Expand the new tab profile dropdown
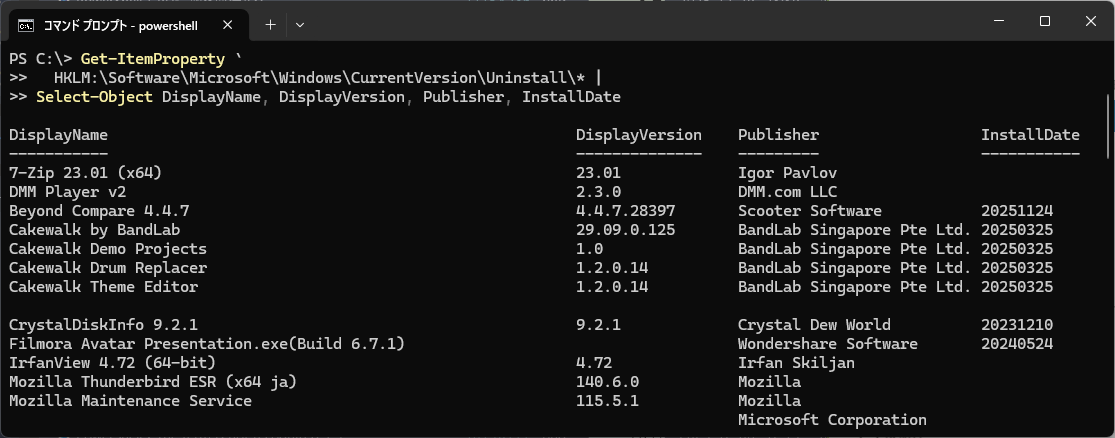Screen dimensions: 1115x438 point(300,23)
